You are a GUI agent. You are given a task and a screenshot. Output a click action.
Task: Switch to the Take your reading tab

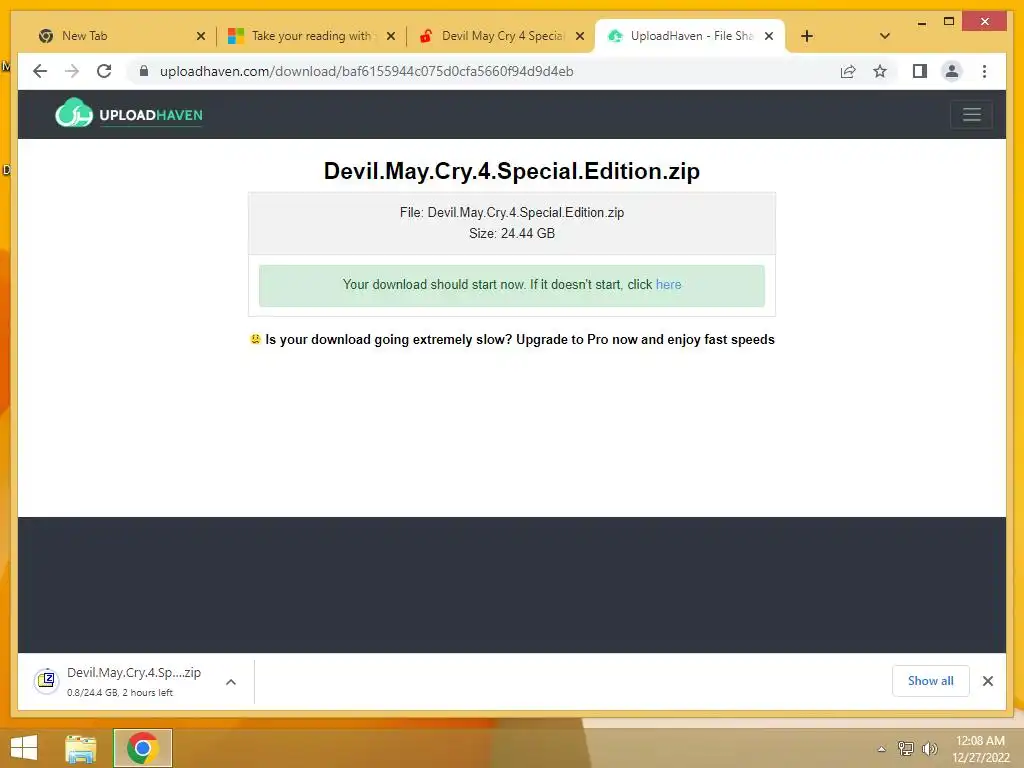(310, 36)
